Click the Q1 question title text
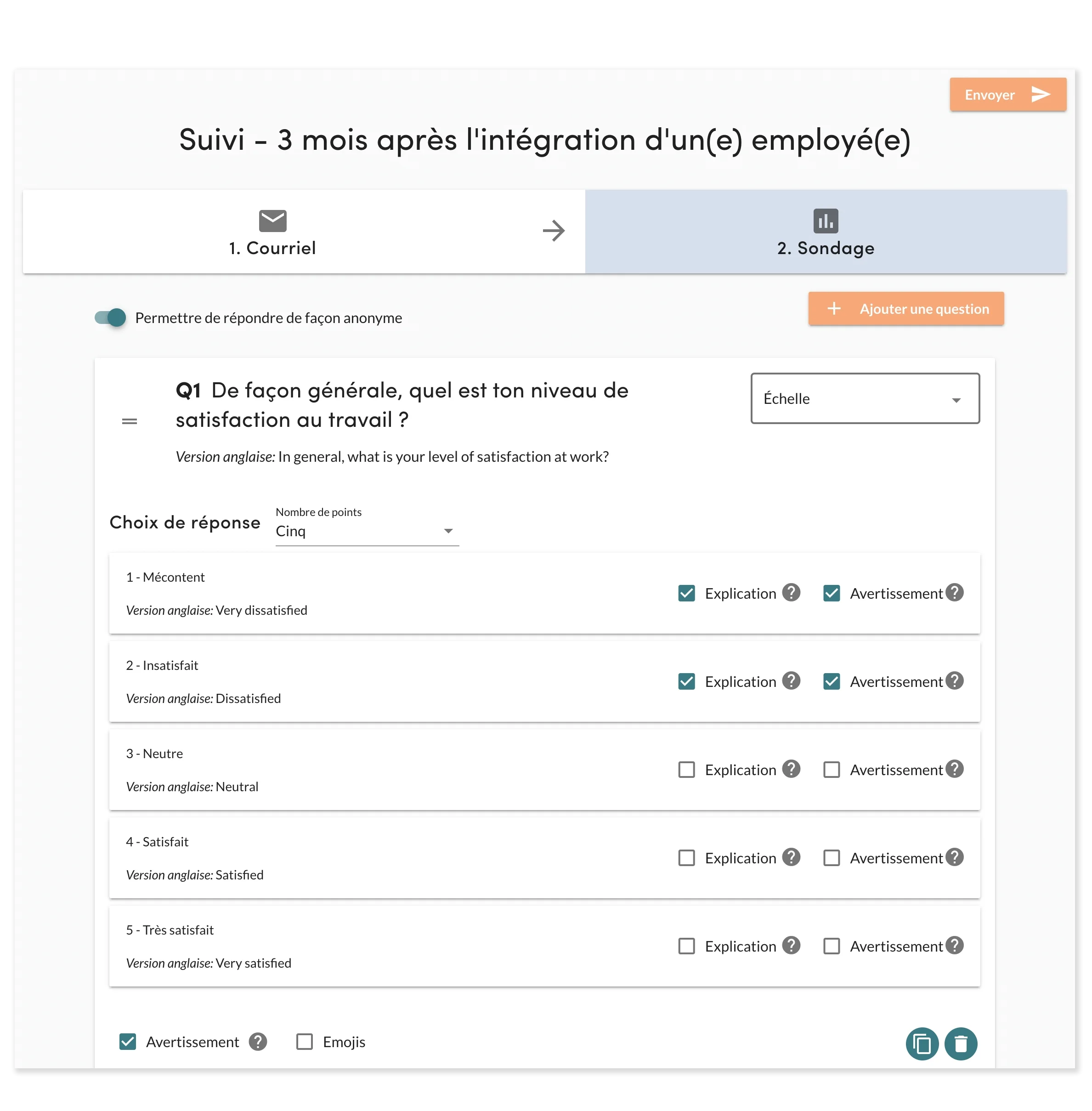Screen dimensions: 1092x1111 click(402, 405)
